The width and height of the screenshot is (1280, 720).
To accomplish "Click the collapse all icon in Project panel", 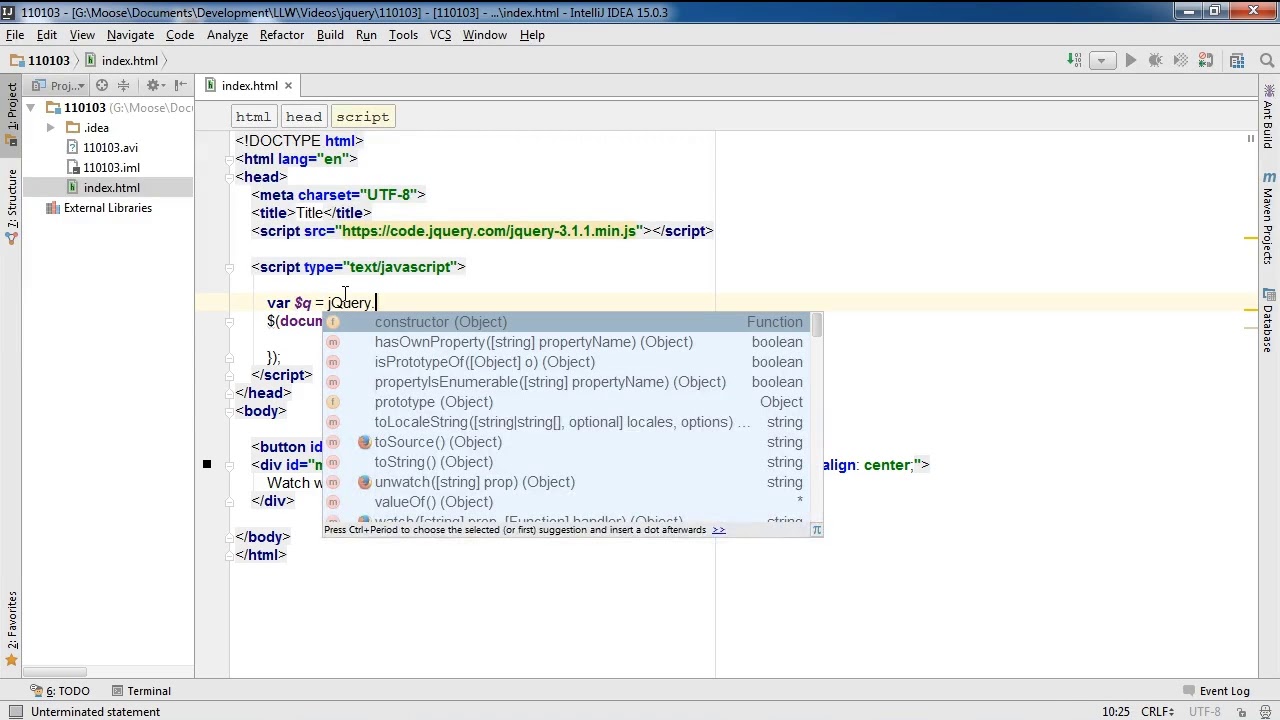I will coord(124,86).
